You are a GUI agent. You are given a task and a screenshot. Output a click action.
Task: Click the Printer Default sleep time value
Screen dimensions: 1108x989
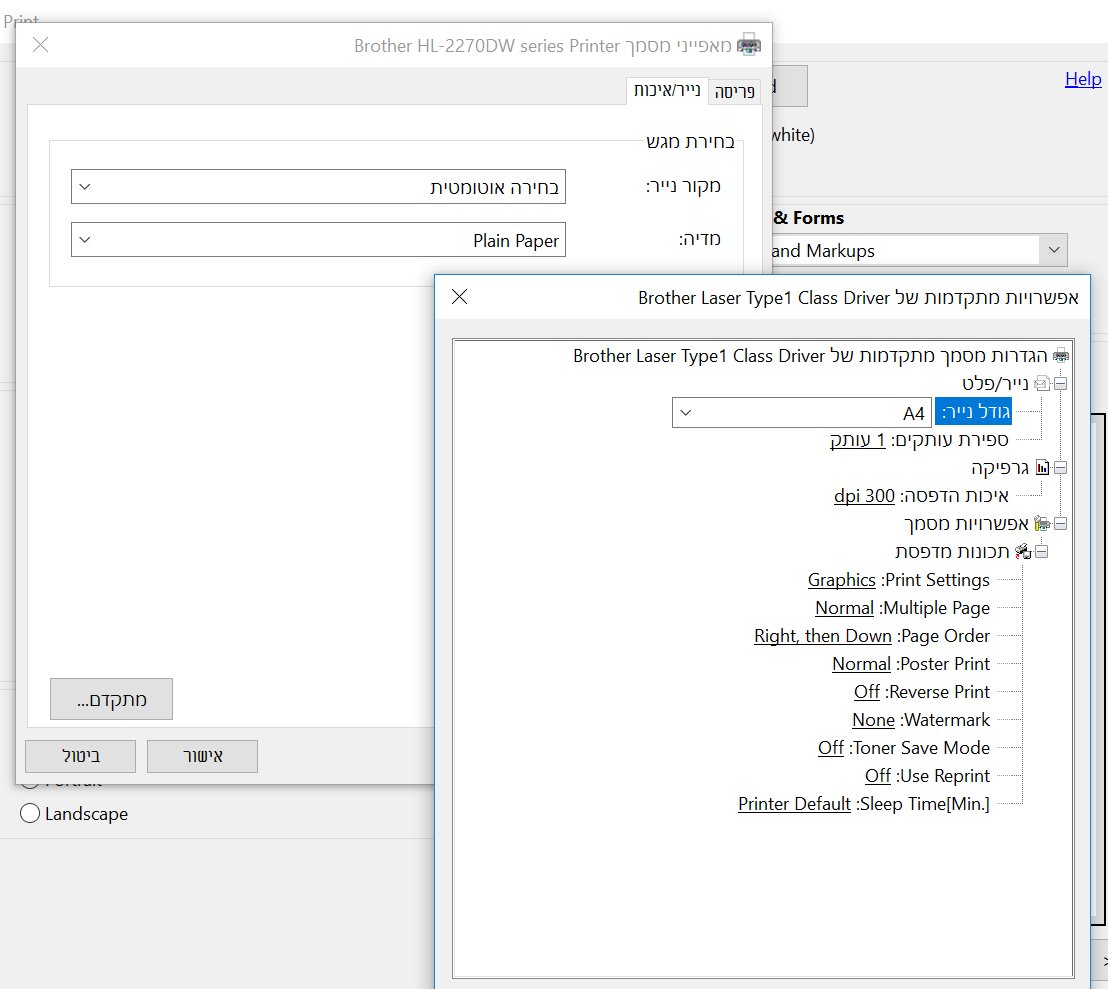[794, 804]
